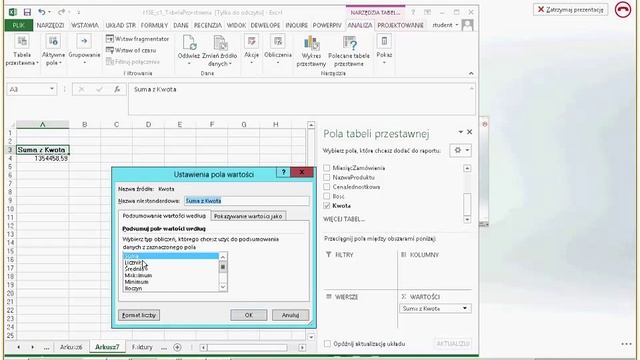The image size is (640, 360).
Task: Click the Format liczby button
Action: click(139, 315)
